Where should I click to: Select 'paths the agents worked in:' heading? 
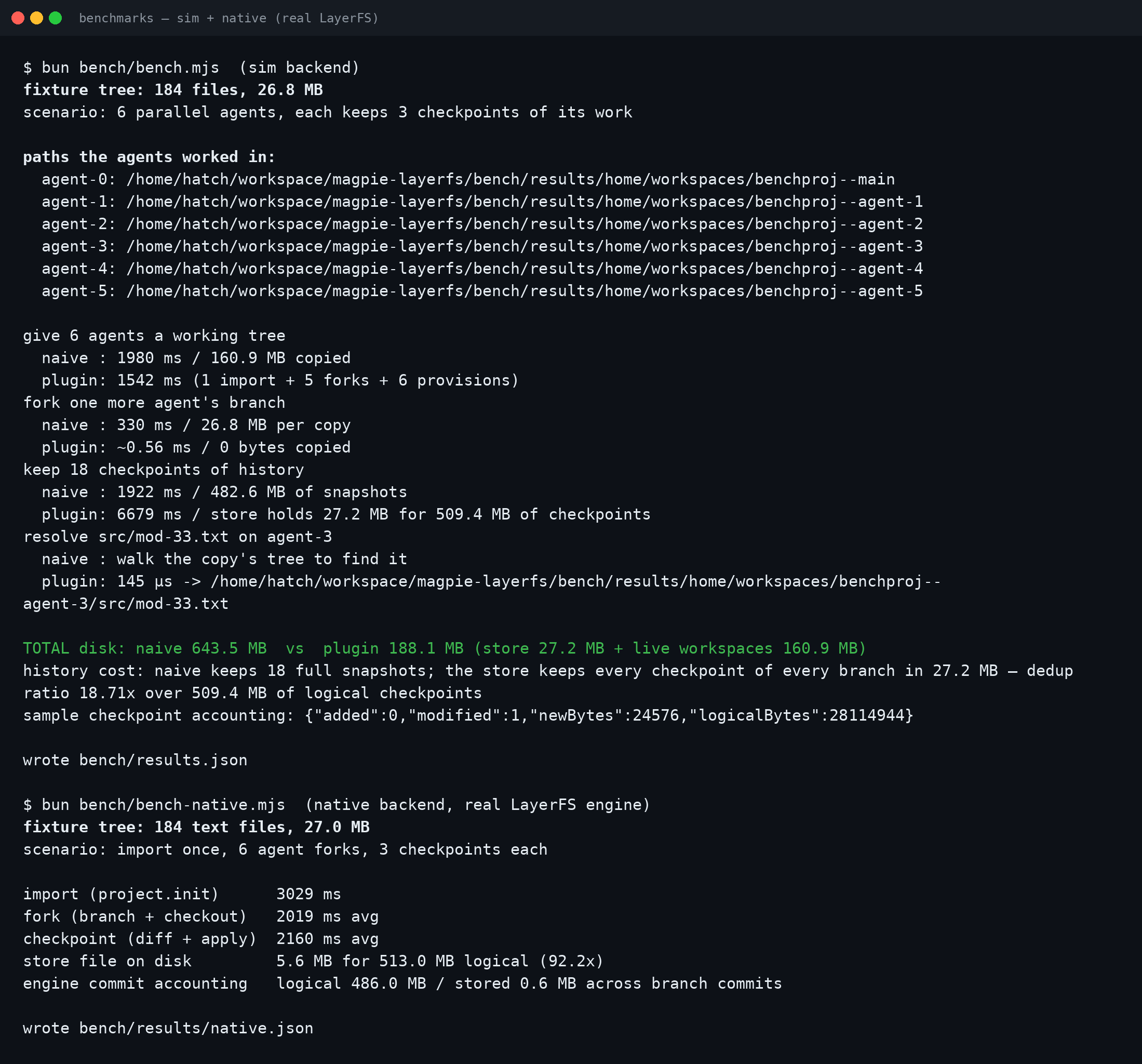click(x=150, y=157)
